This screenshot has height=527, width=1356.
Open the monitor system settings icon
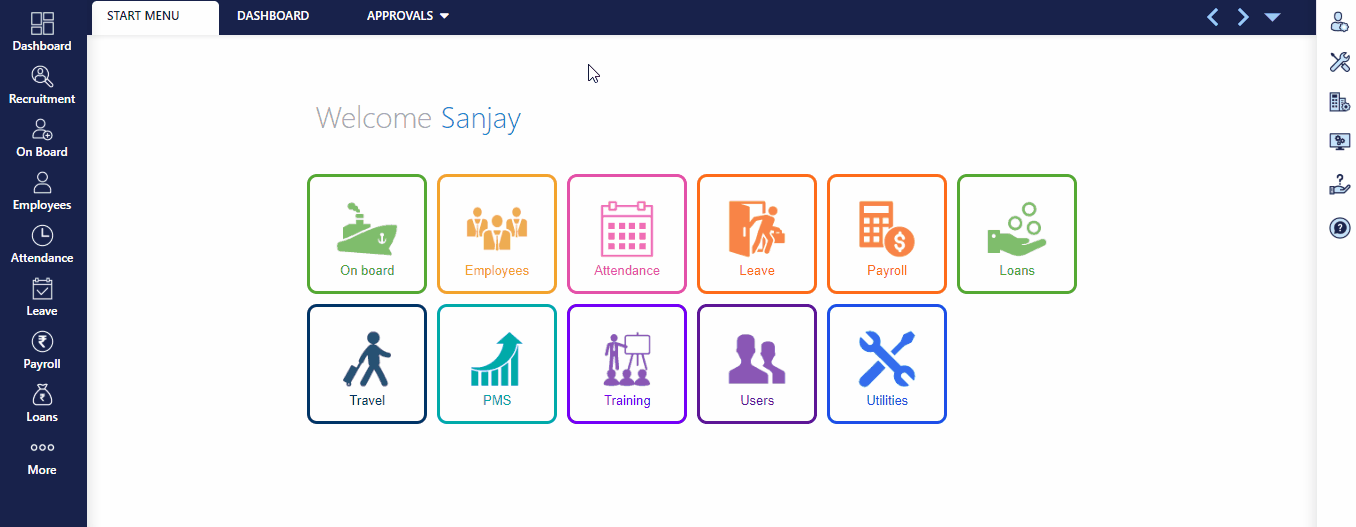[1339, 142]
